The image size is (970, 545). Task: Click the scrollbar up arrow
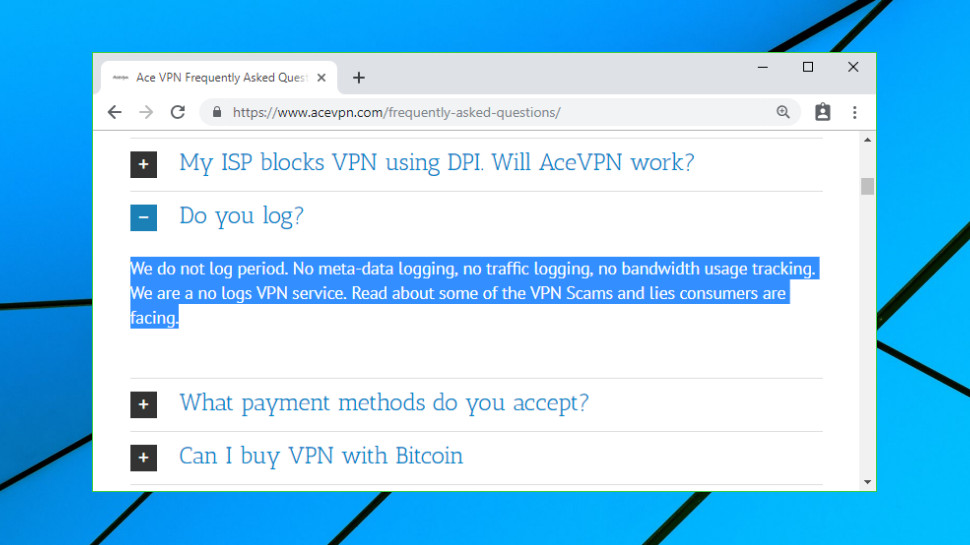coord(867,140)
